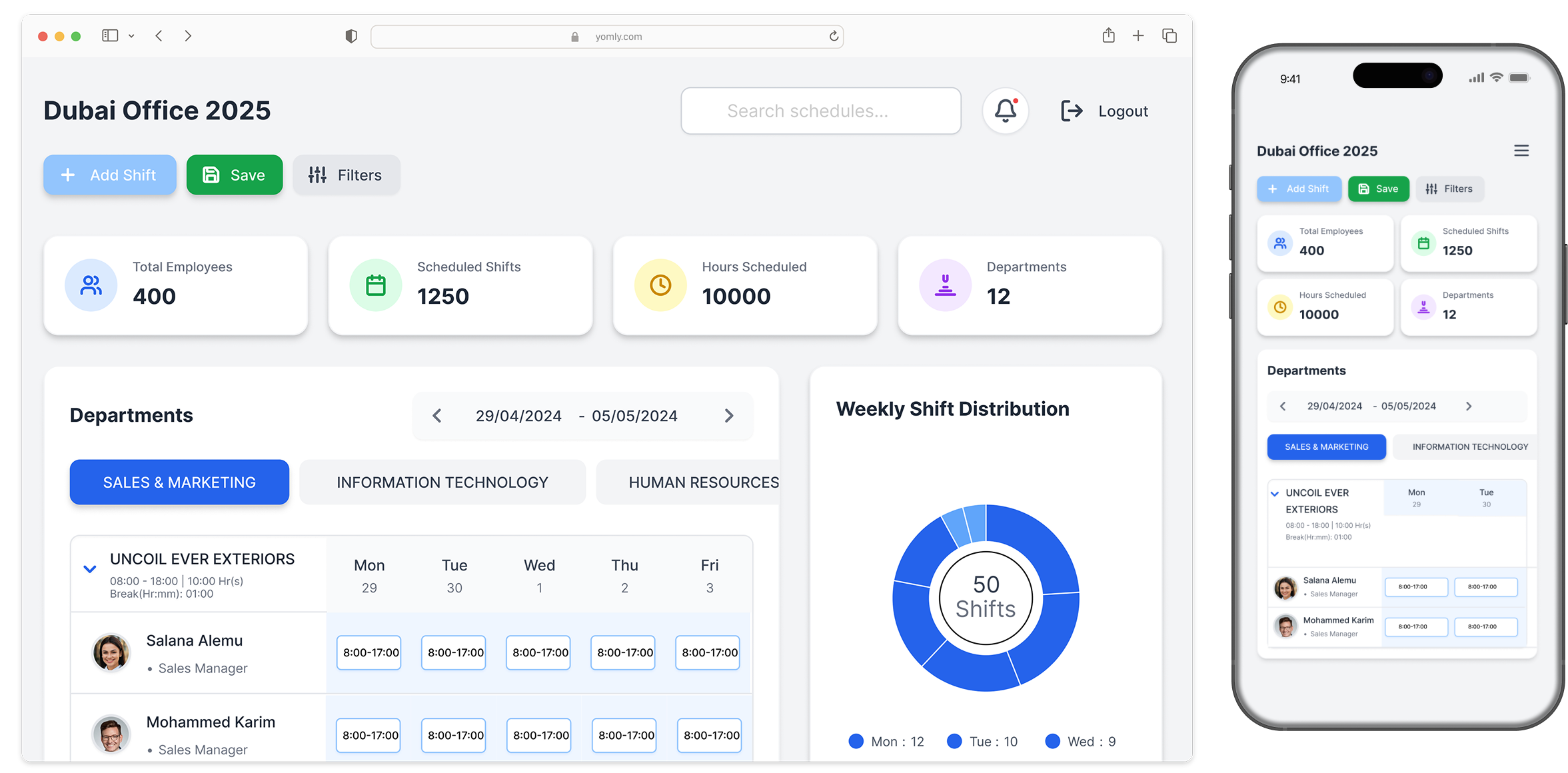
Task: Select the SALES & MARKETING tab on desktop
Action: 179,482
